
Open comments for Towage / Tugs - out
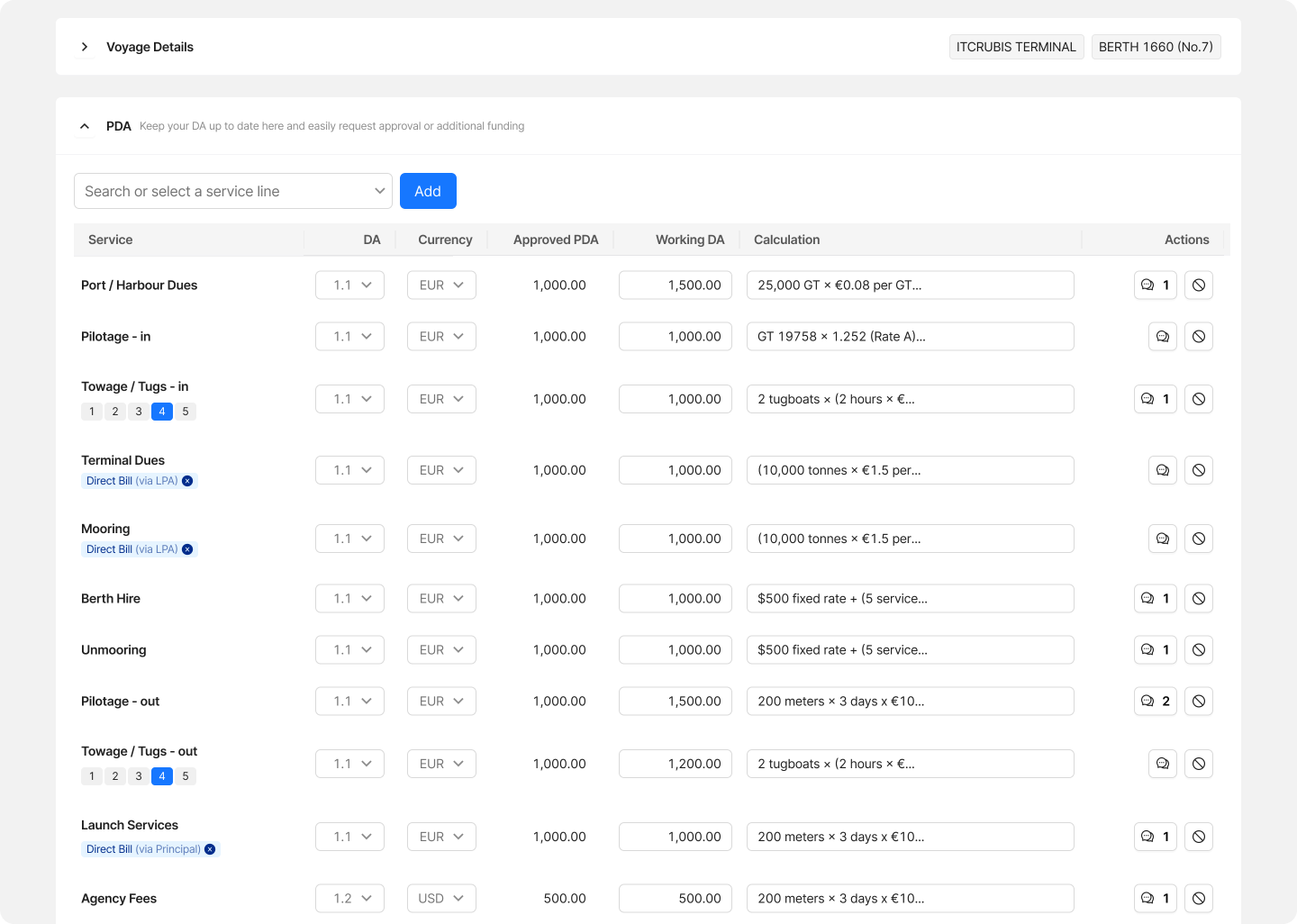point(1163,764)
